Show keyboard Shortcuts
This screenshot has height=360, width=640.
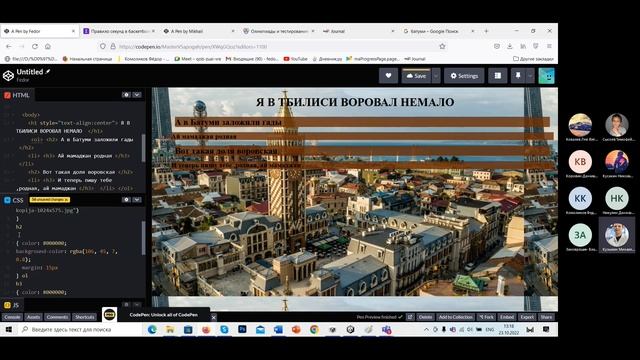point(84,317)
